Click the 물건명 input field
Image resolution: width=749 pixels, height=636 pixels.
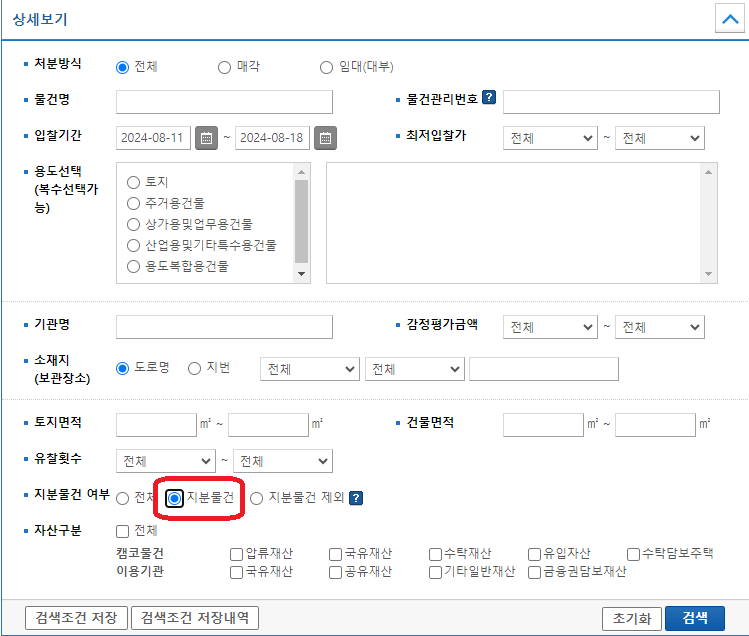click(x=225, y=102)
